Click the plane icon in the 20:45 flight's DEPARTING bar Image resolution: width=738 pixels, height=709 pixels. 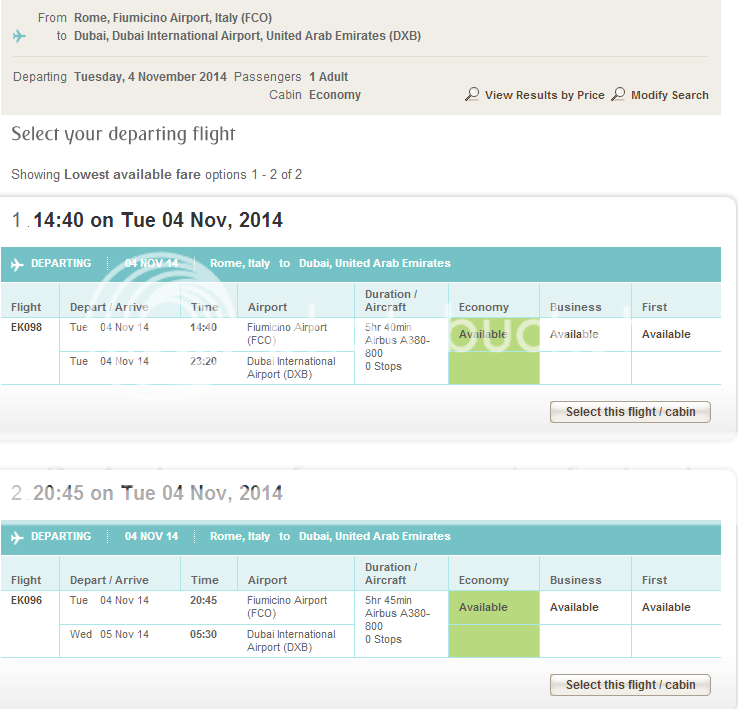click(x=17, y=537)
